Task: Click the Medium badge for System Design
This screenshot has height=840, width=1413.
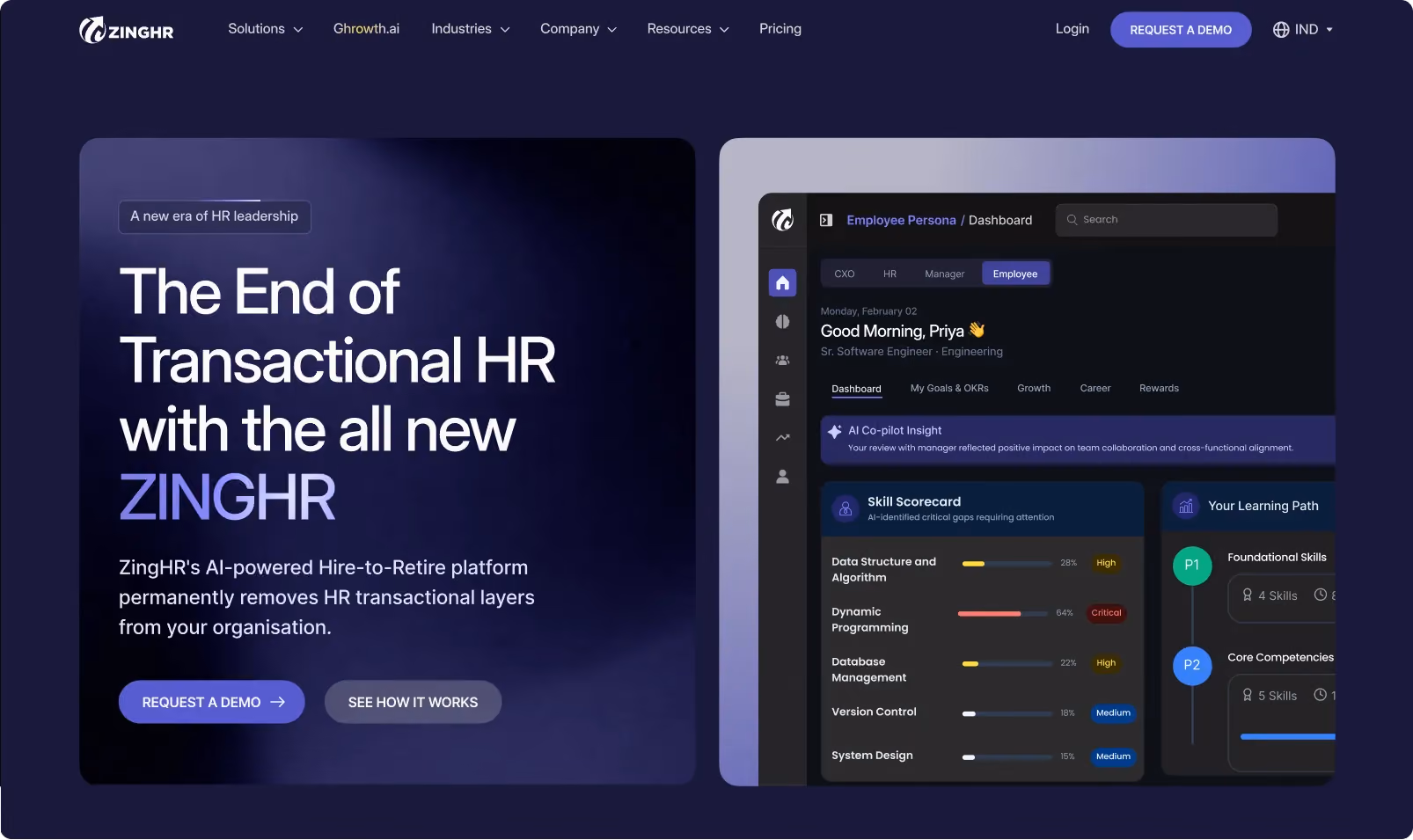Action: pos(1113,756)
